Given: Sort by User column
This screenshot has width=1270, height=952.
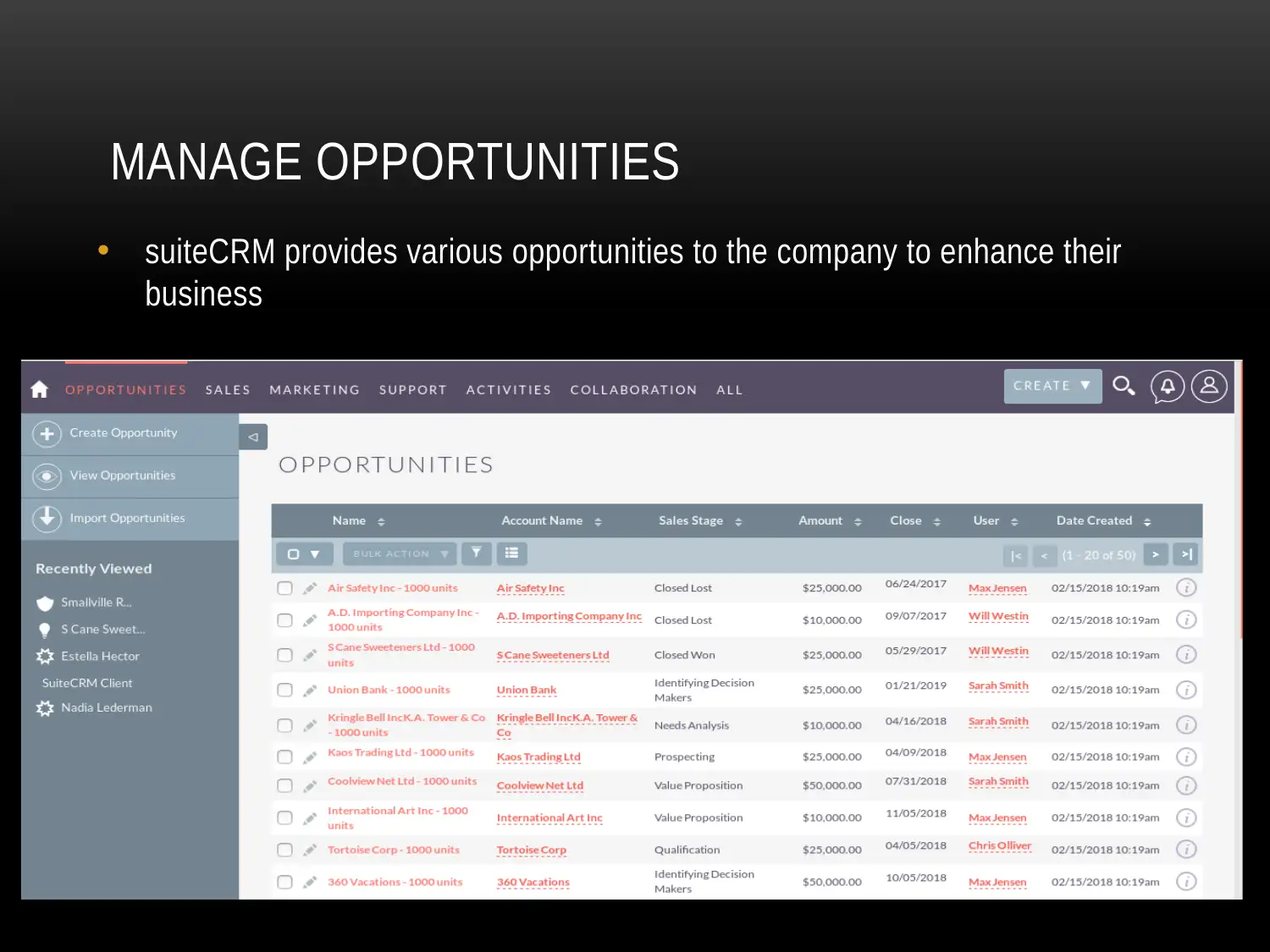Looking at the screenshot, I should click(996, 520).
